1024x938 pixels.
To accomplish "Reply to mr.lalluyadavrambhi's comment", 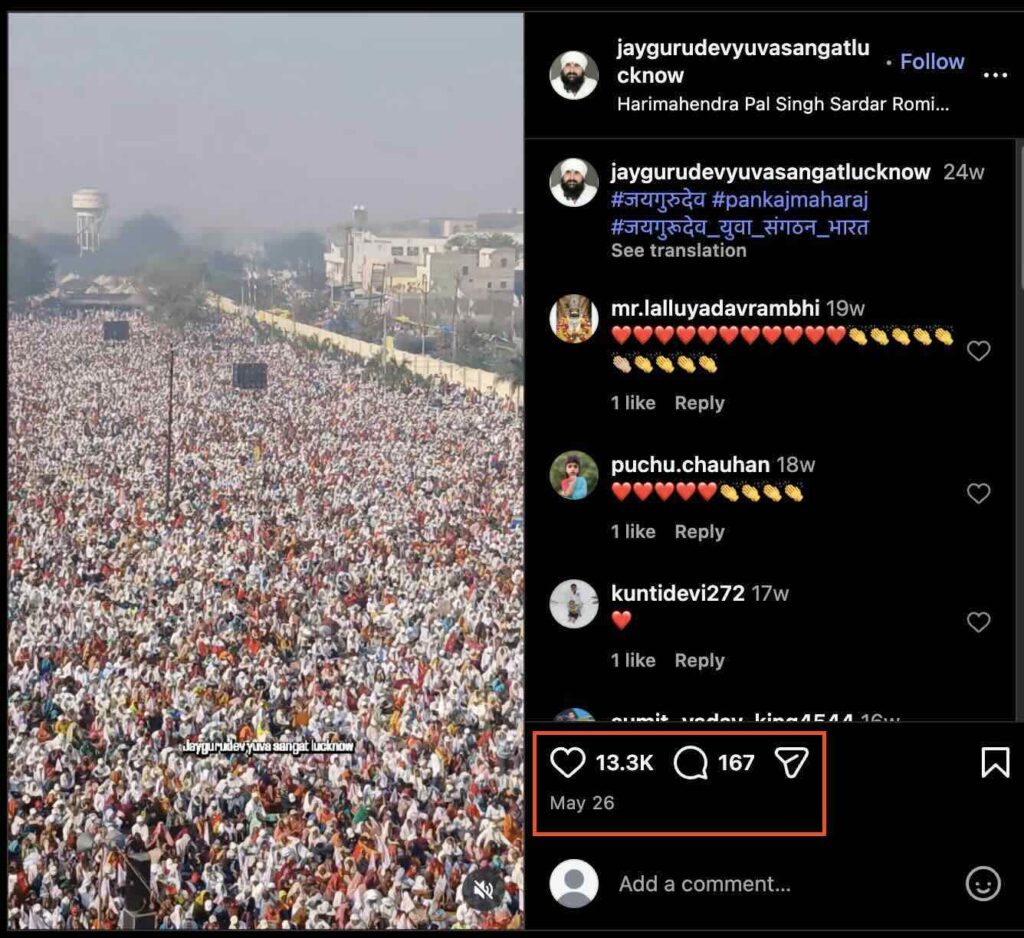I will (x=699, y=403).
